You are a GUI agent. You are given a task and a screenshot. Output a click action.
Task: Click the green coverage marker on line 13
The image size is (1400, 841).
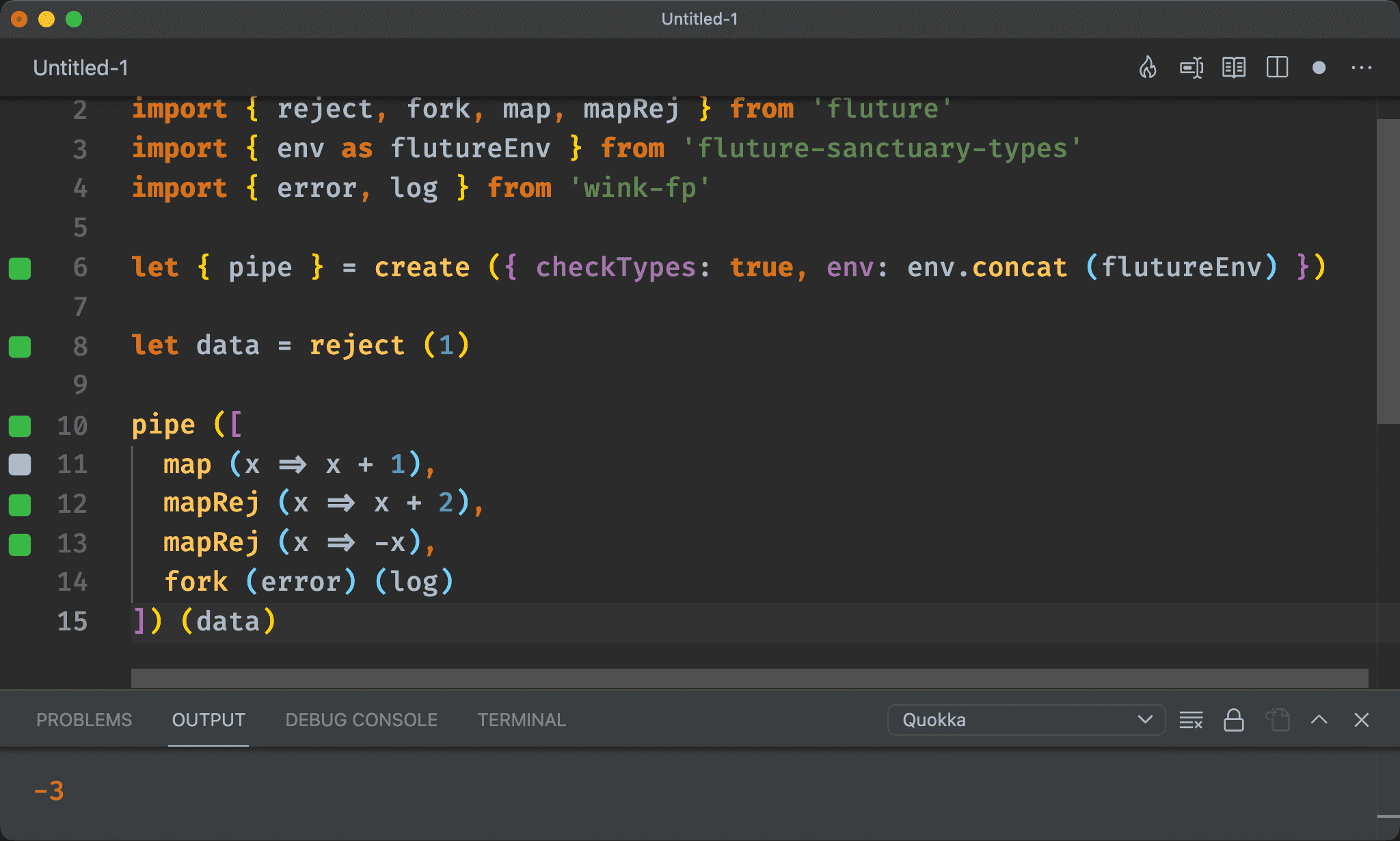[20, 544]
